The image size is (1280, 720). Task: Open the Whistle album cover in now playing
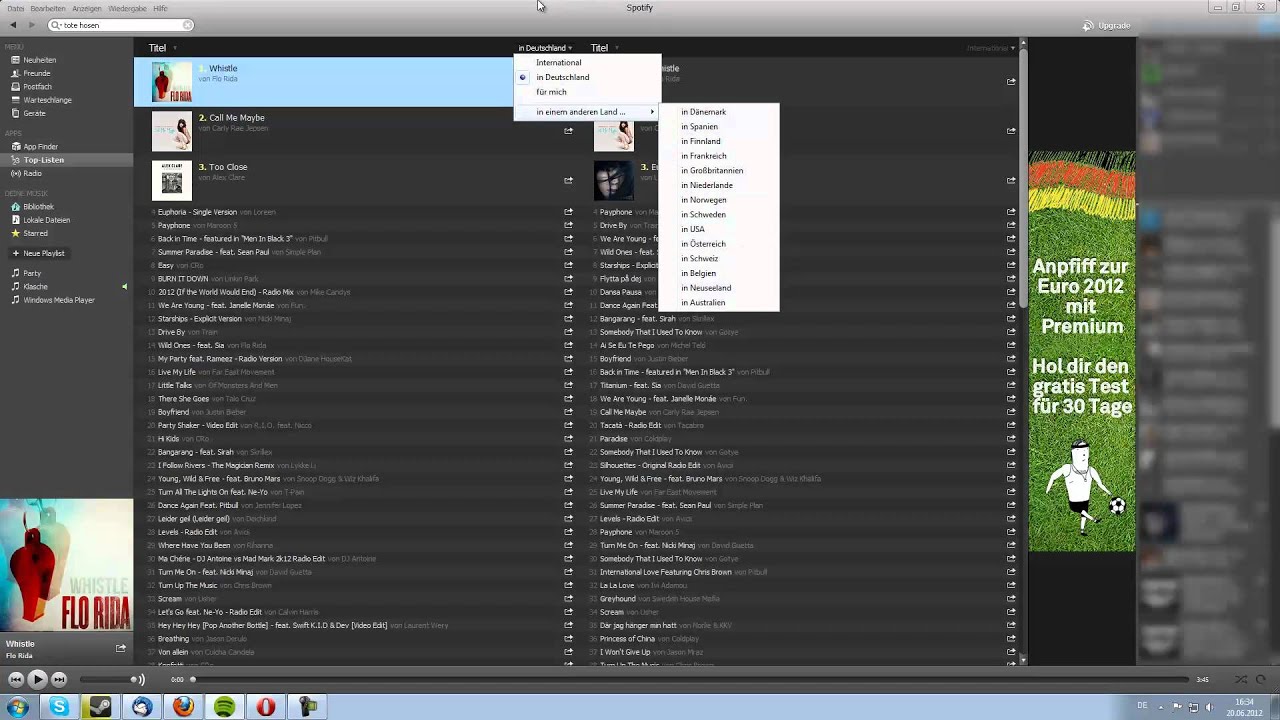pyautogui.click(x=67, y=566)
